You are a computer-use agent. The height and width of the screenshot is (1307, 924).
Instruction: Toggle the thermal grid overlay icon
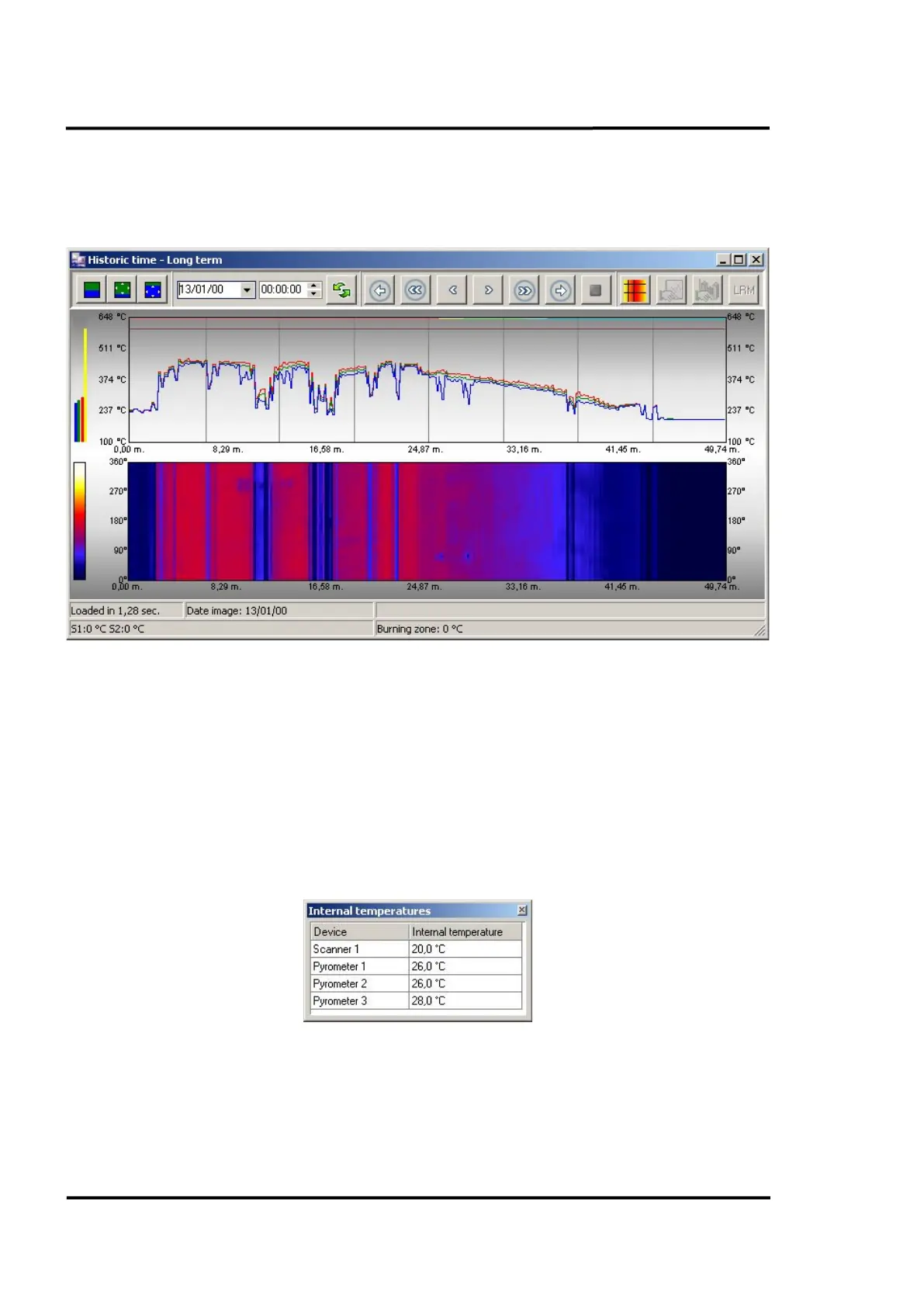tap(635, 290)
